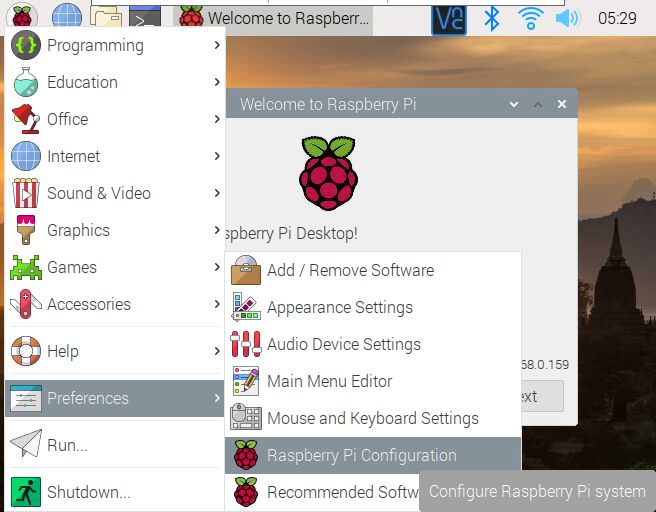The height and width of the screenshot is (512, 656).
Task: Expand the Programming submenu arrow
Action: tap(217, 45)
